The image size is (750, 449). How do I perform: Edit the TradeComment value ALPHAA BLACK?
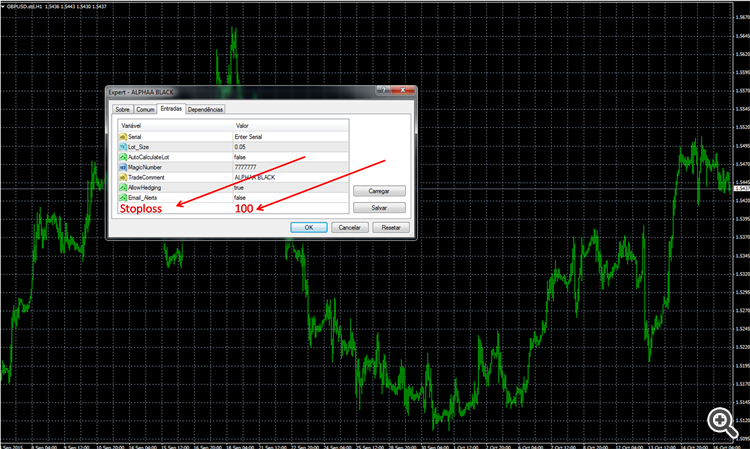coord(291,177)
